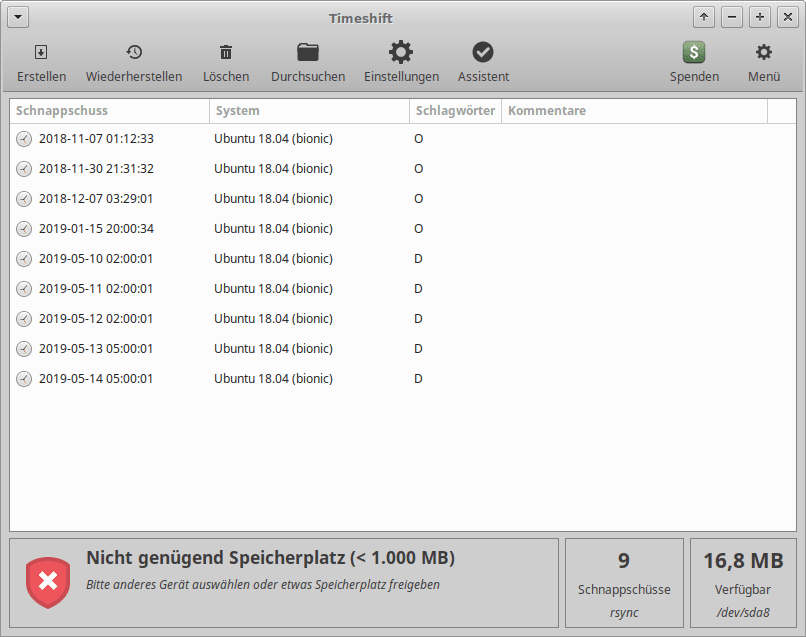This screenshot has width=806, height=637.
Task: Click clock icon of 2019-05-13 snapshot
Action: (24, 349)
